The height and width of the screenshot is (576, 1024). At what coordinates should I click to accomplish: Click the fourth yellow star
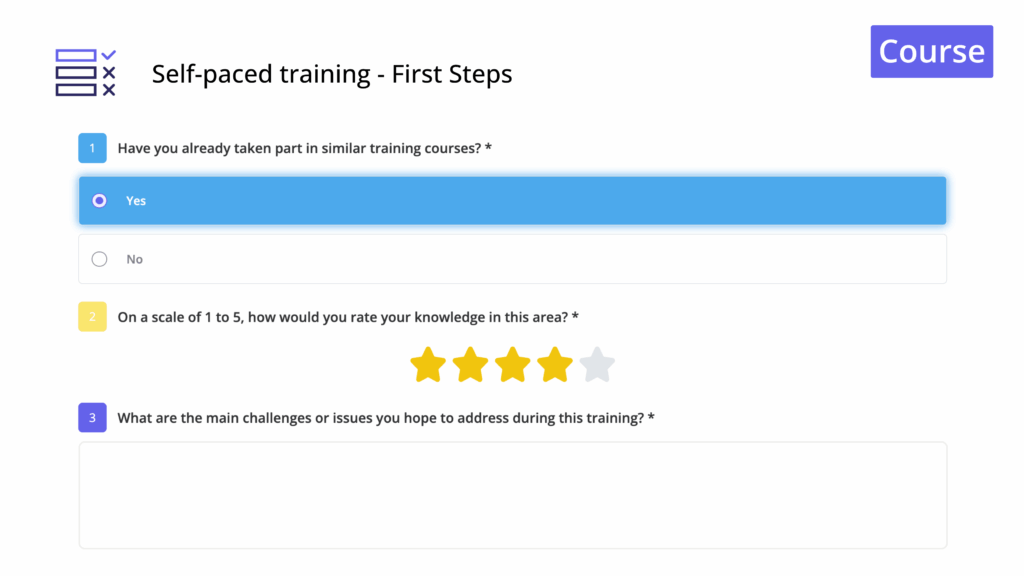pyautogui.click(x=554, y=365)
